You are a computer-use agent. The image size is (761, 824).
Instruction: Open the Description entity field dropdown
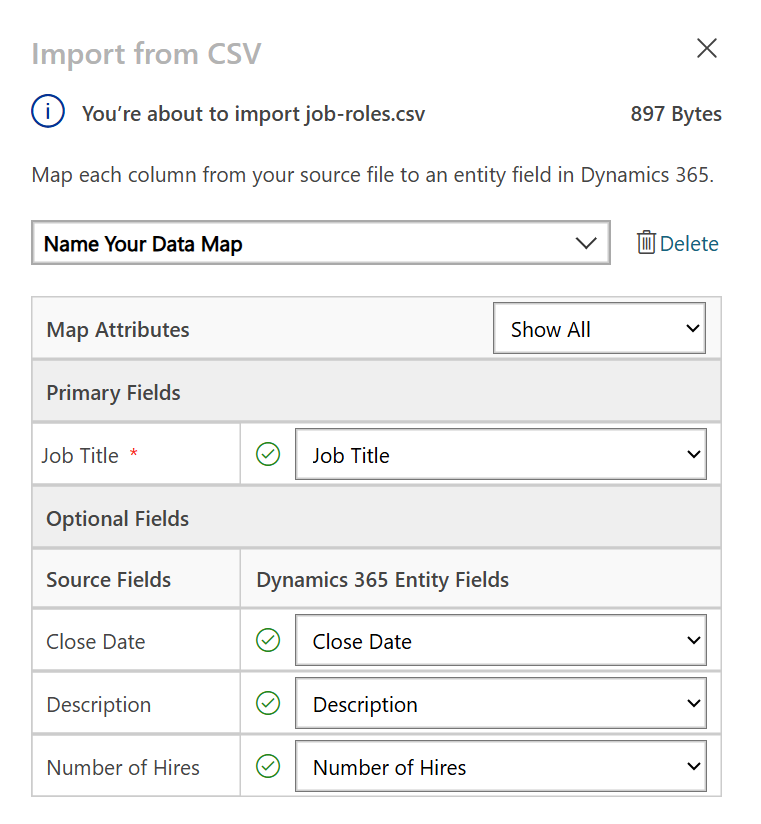pyautogui.click(x=500, y=704)
